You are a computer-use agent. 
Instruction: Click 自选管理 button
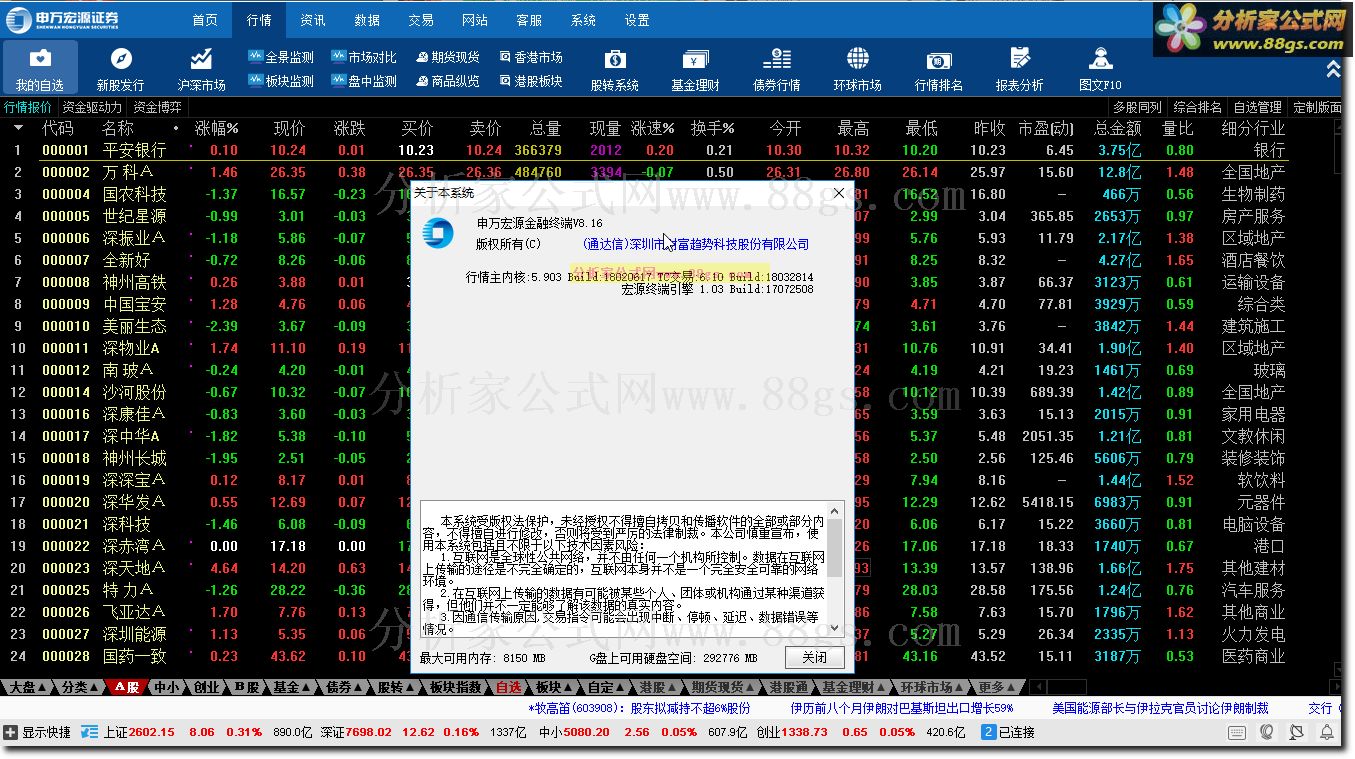(1258, 107)
